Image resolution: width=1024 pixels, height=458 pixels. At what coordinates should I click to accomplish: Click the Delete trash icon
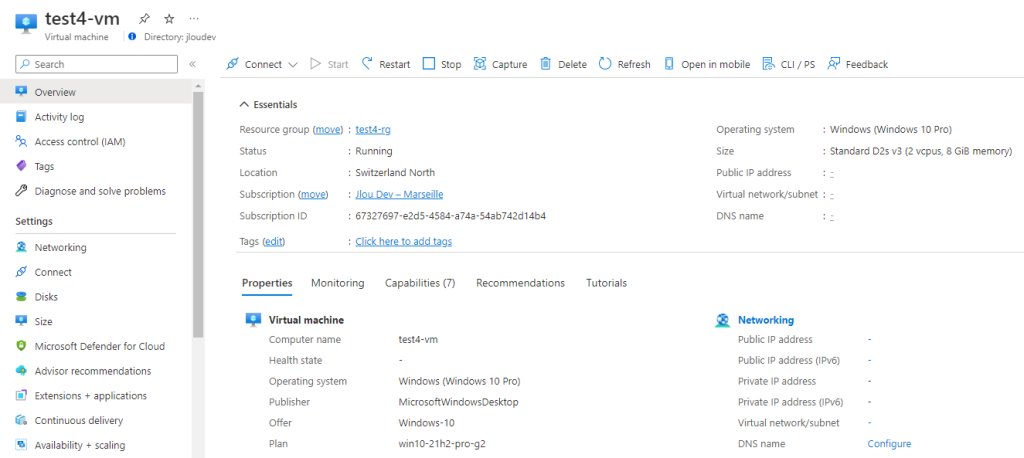[546, 64]
